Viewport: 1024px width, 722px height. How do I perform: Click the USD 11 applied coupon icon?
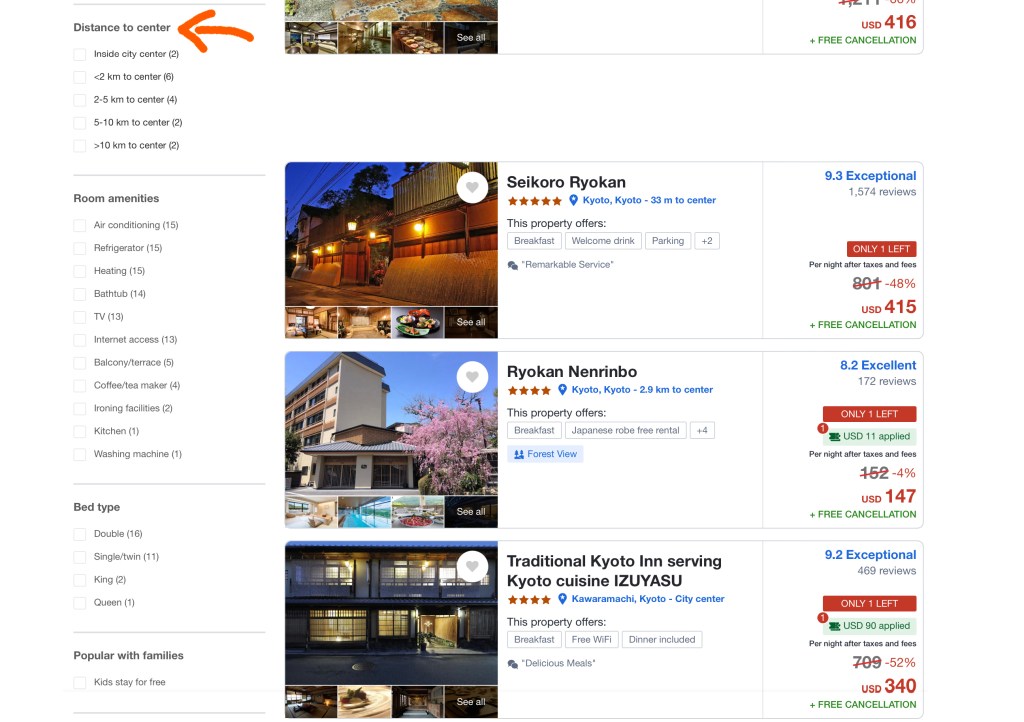coord(833,437)
